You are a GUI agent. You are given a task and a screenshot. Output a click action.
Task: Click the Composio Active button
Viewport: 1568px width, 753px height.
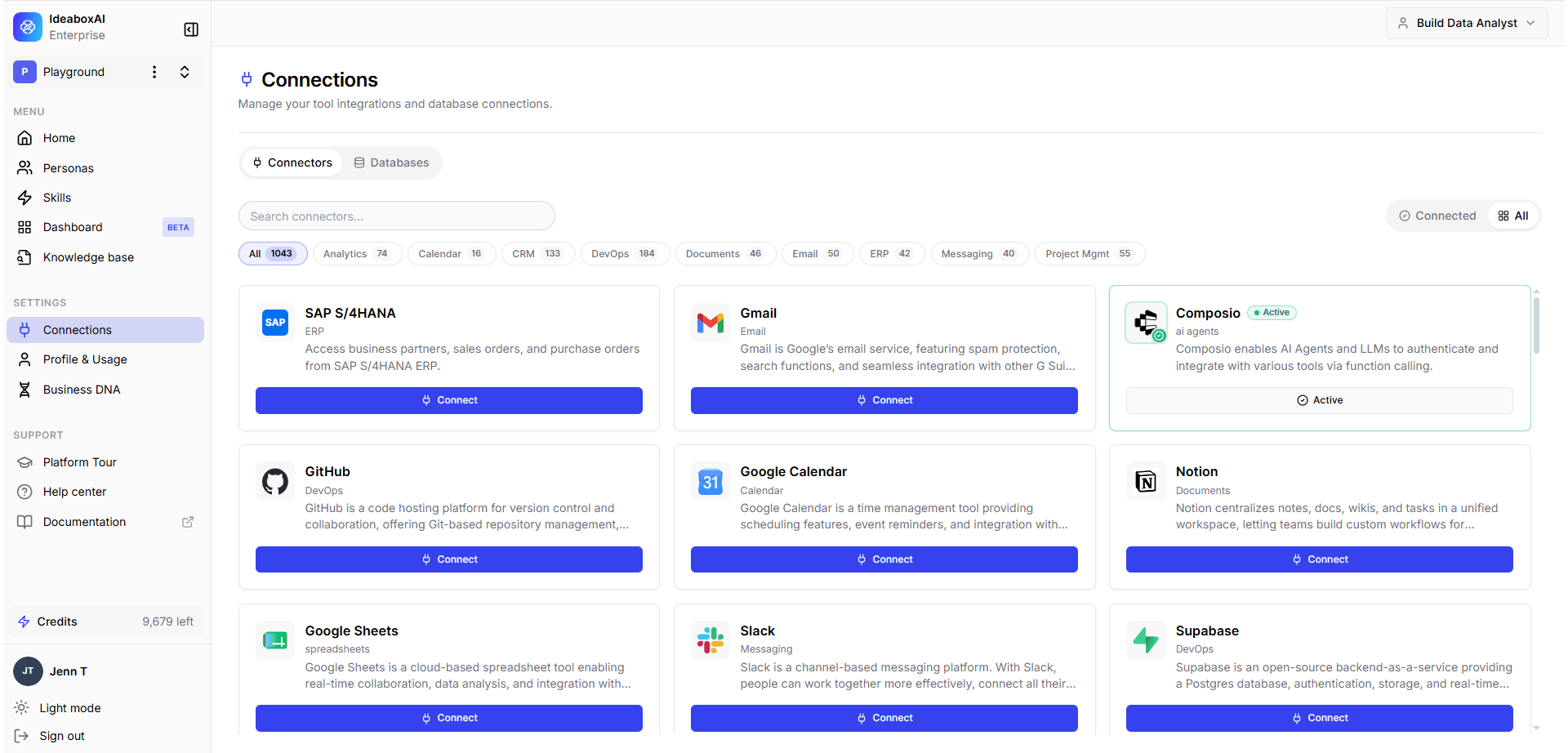[x=1320, y=400]
